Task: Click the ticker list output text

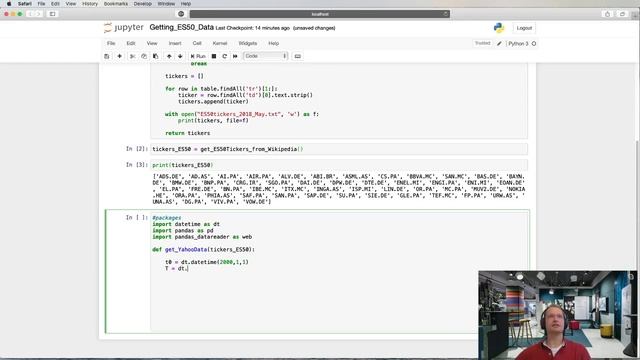Action: click(339, 189)
